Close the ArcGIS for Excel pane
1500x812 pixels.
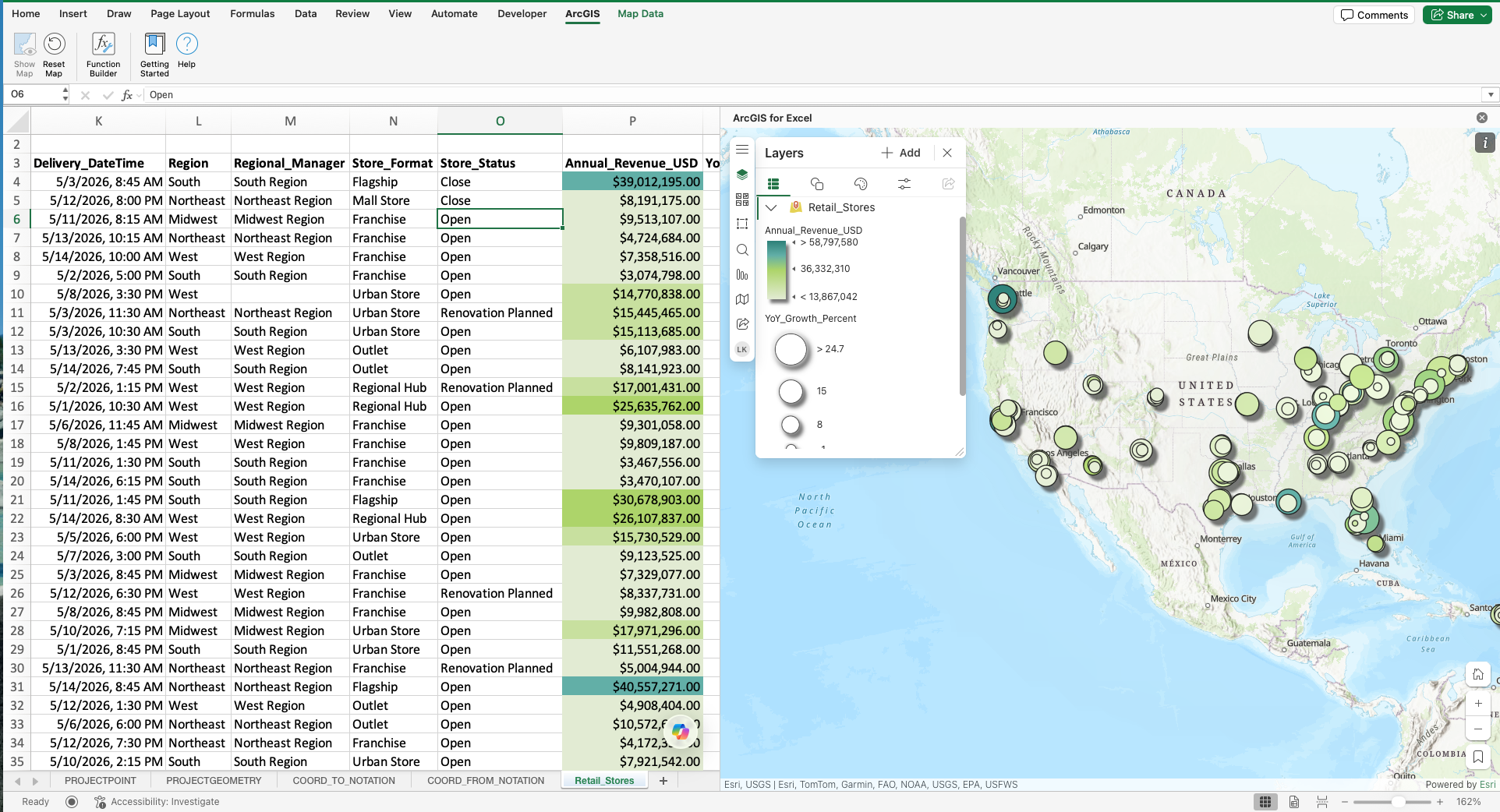(1482, 118)
